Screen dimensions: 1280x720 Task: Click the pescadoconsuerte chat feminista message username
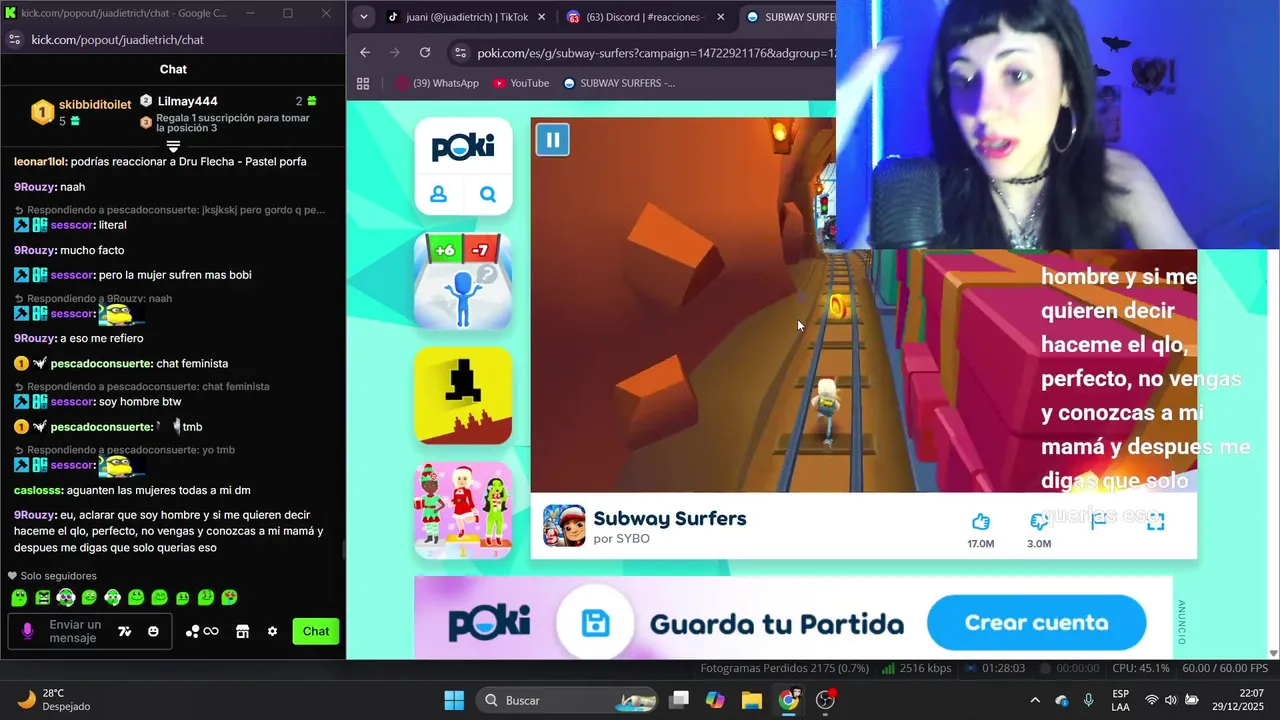[101, 364]
